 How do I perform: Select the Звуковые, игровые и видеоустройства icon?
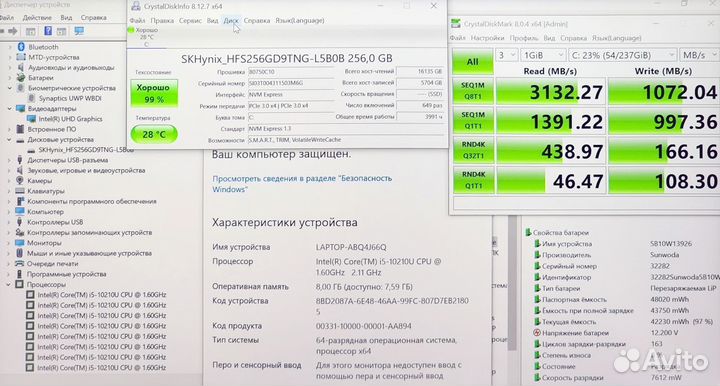click(x=20, y=170)
